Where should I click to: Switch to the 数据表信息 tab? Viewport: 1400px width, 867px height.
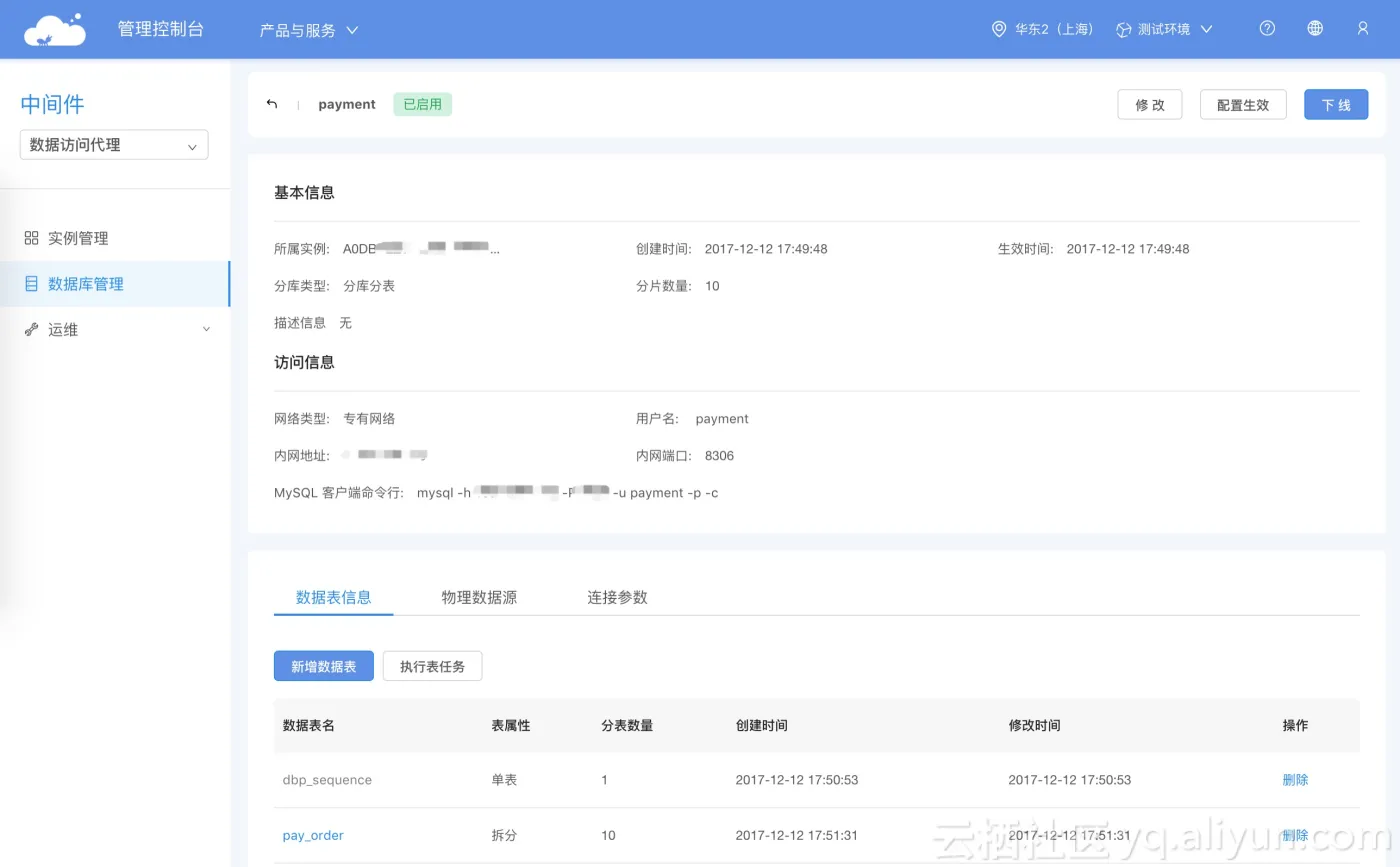[333, 597]
